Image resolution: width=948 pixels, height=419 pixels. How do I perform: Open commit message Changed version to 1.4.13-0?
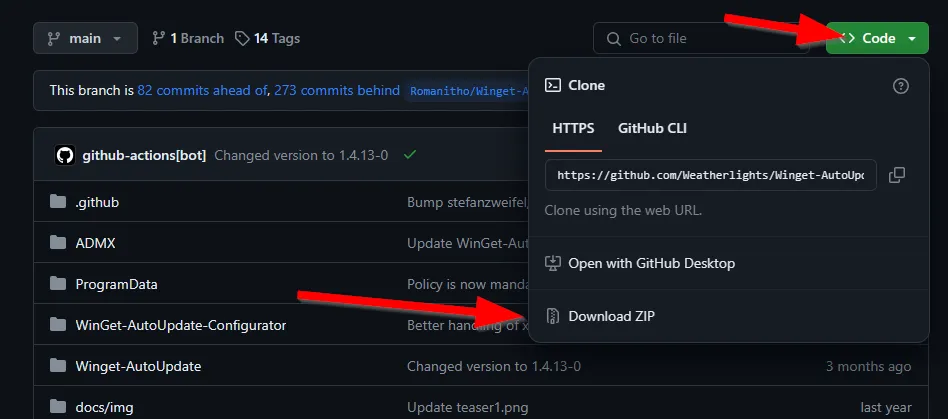(x=301, y=155)
